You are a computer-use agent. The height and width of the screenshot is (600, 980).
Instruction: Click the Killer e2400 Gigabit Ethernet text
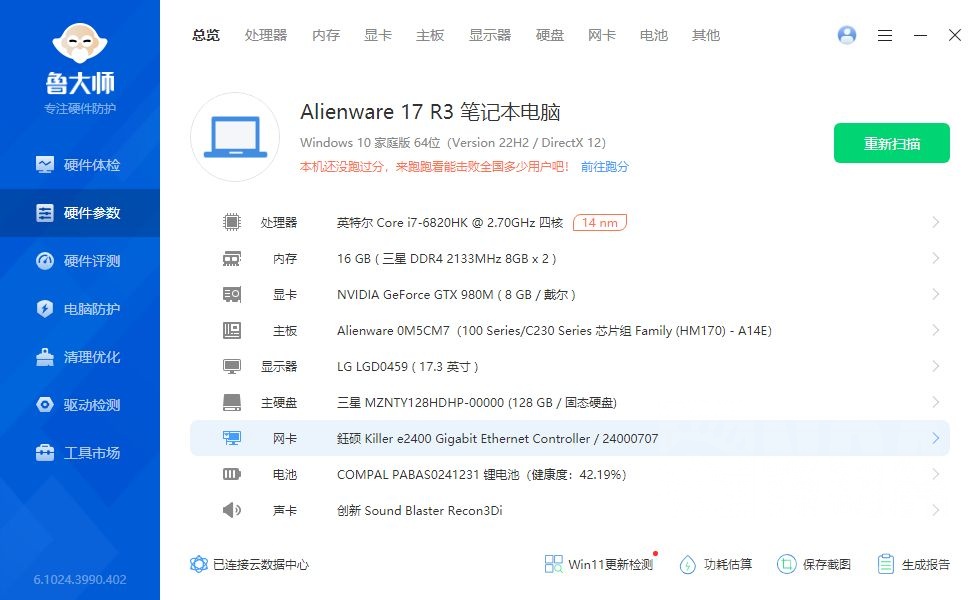pos(498,439)
